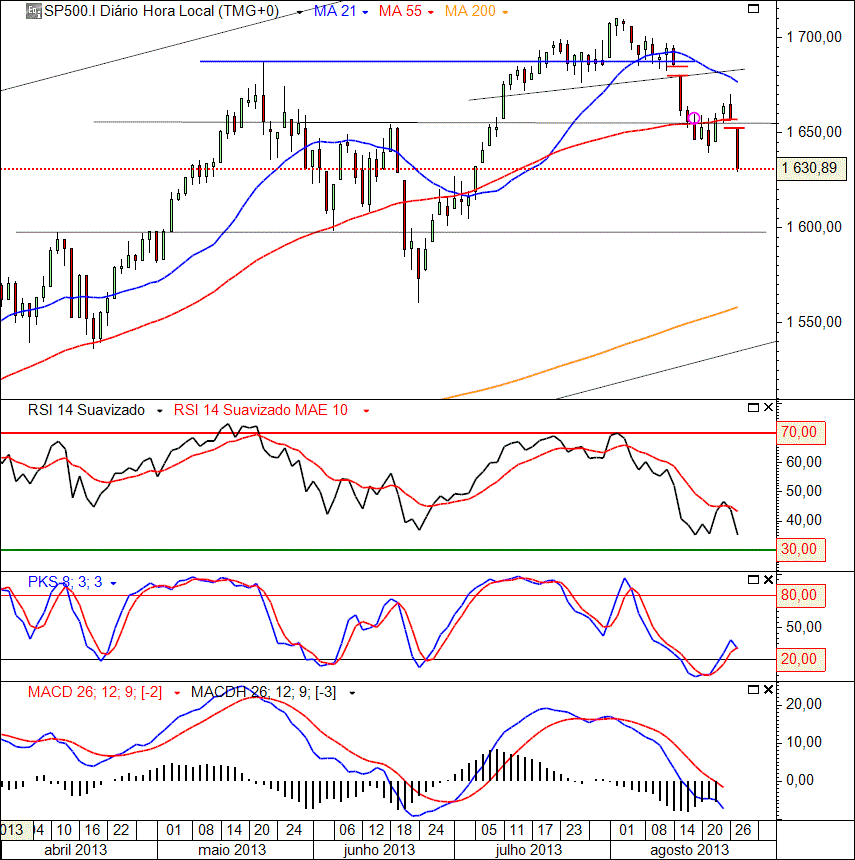Maximize the MACD indicator panel
This screenshot has width=855, height=860.
pos(754,690)
